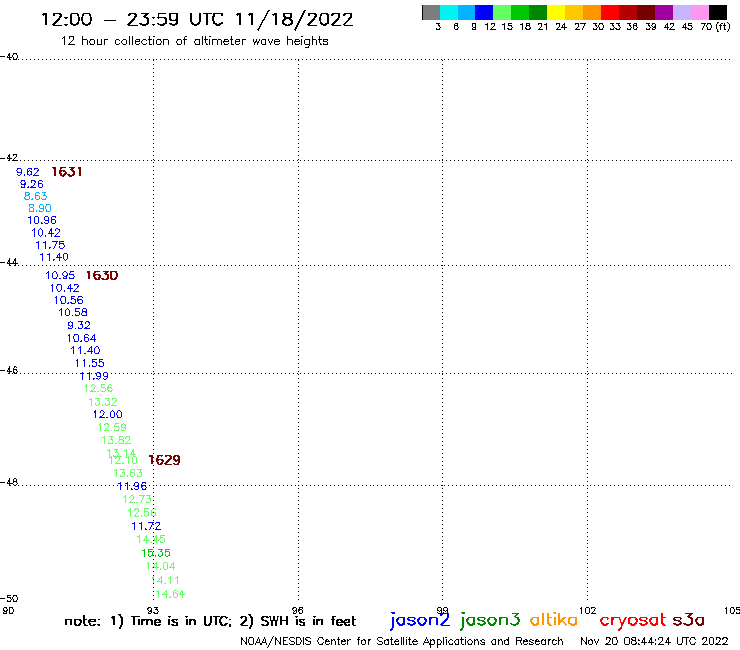Viewport: 740px width, 650px height.
Task: Click the orange swatch in the legend
Action: (x=592, y=12)
